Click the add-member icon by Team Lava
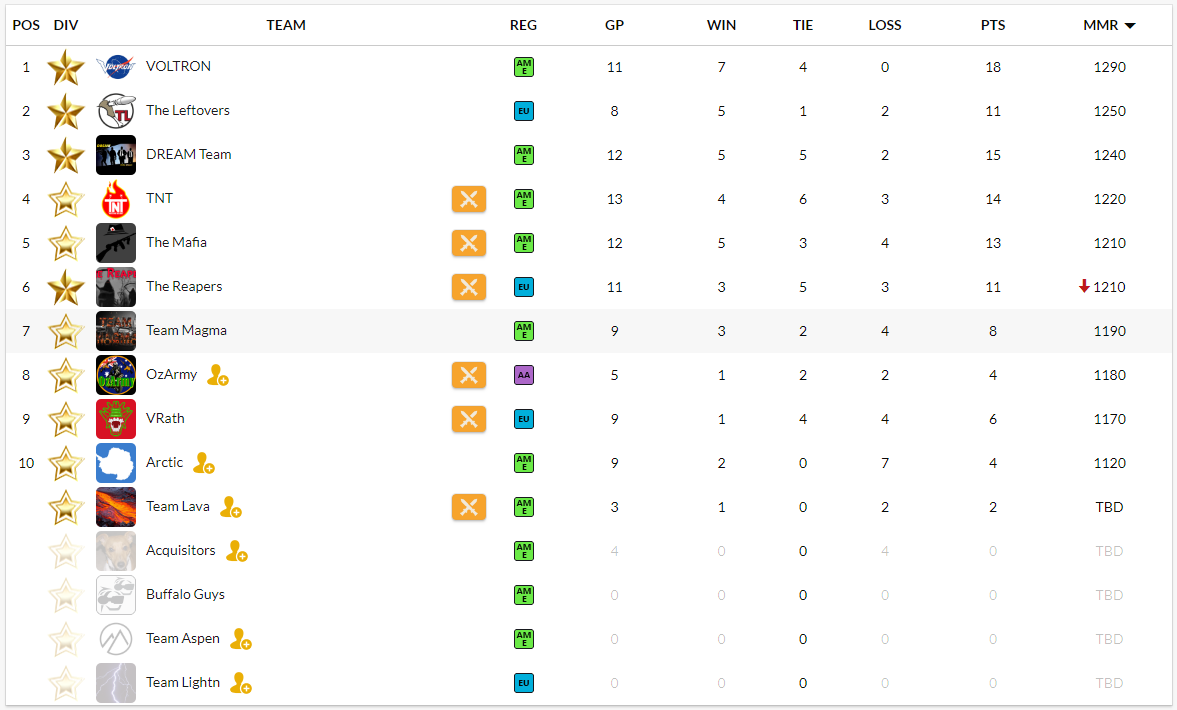 point(230,507)
